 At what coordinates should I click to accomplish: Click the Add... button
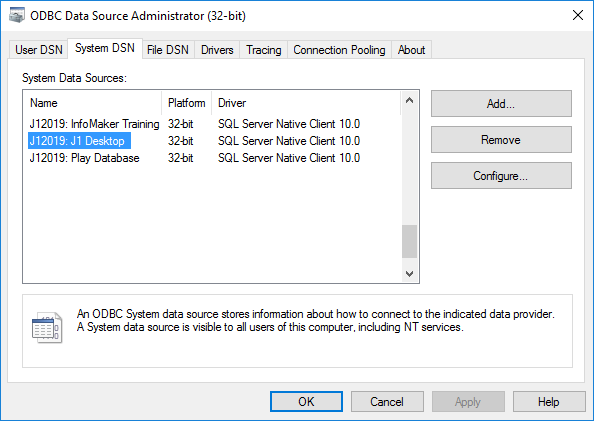pyautogui.click(x=501, y=103)
